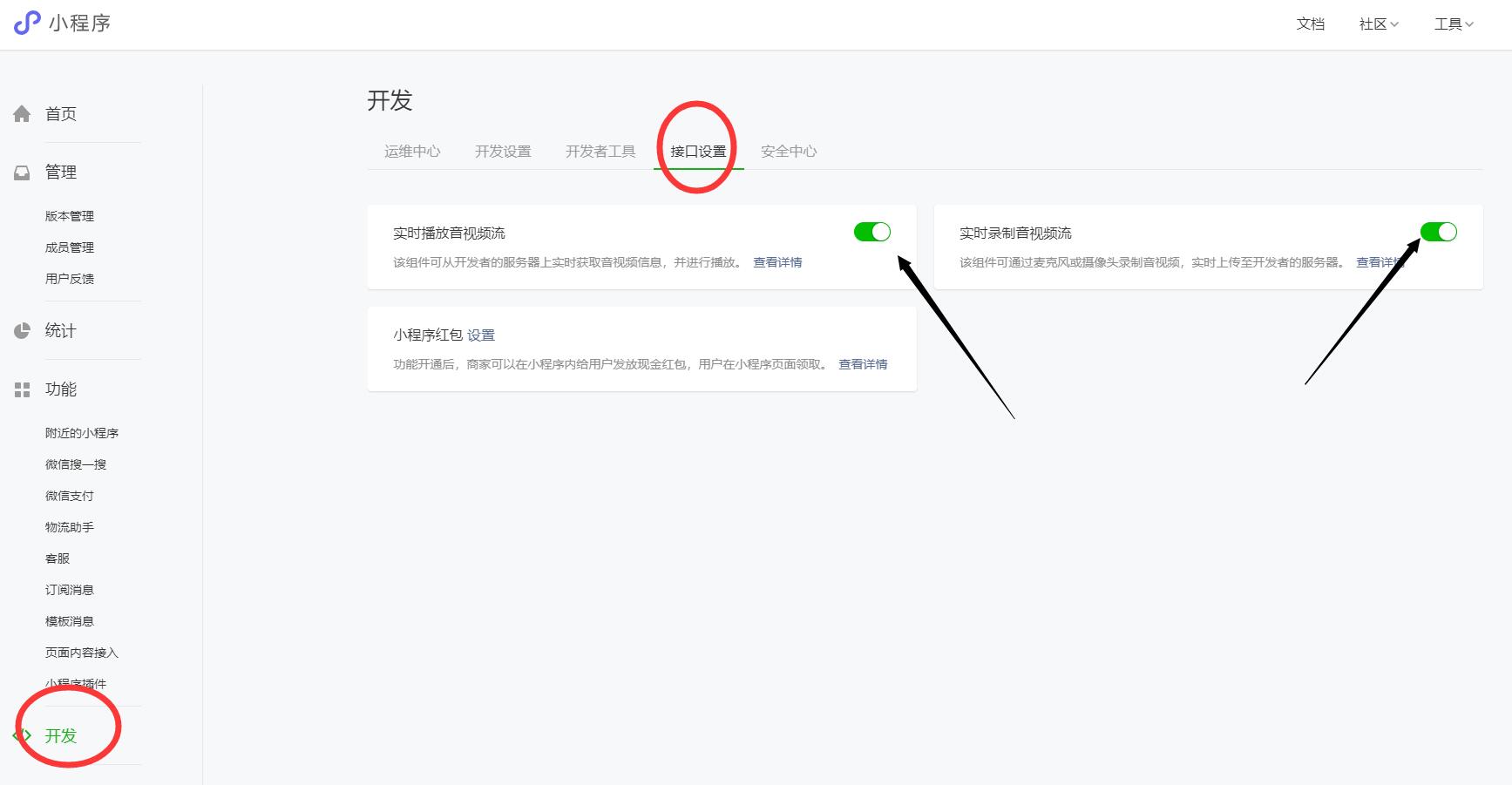1512x785 pixels.
Task: Click the 开发 page heading
Action: [x=390, y=101]
